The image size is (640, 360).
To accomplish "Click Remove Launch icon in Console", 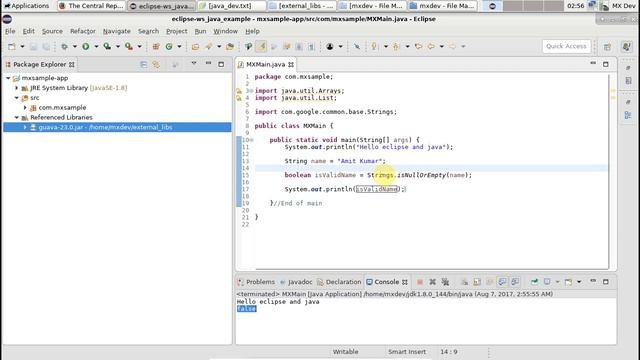I will [433, 282].
